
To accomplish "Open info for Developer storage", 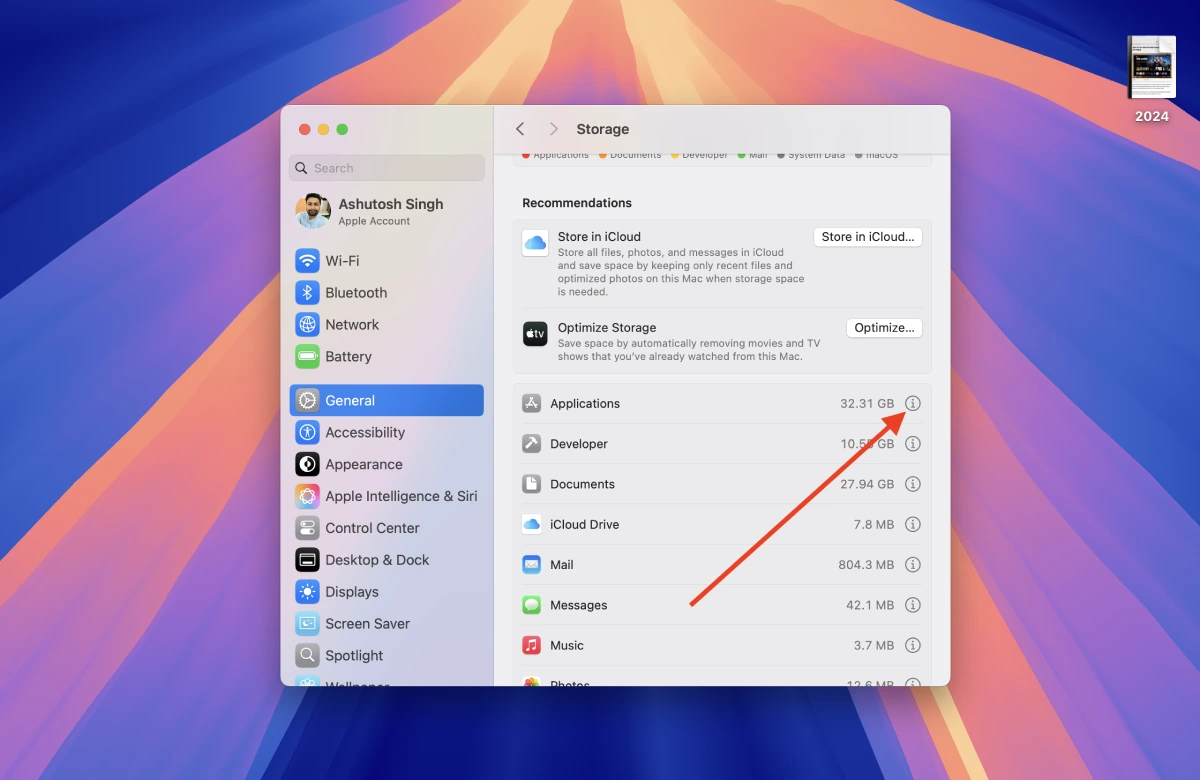I will point(913,444).
